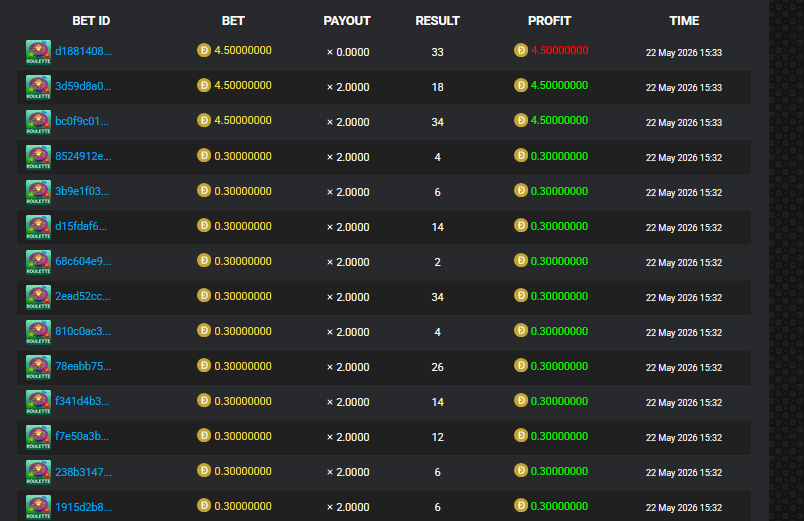Select green 4.50000000 profit in 3d59d8a0 row
The width and height of the screenshot is (804, 521).
559,85
